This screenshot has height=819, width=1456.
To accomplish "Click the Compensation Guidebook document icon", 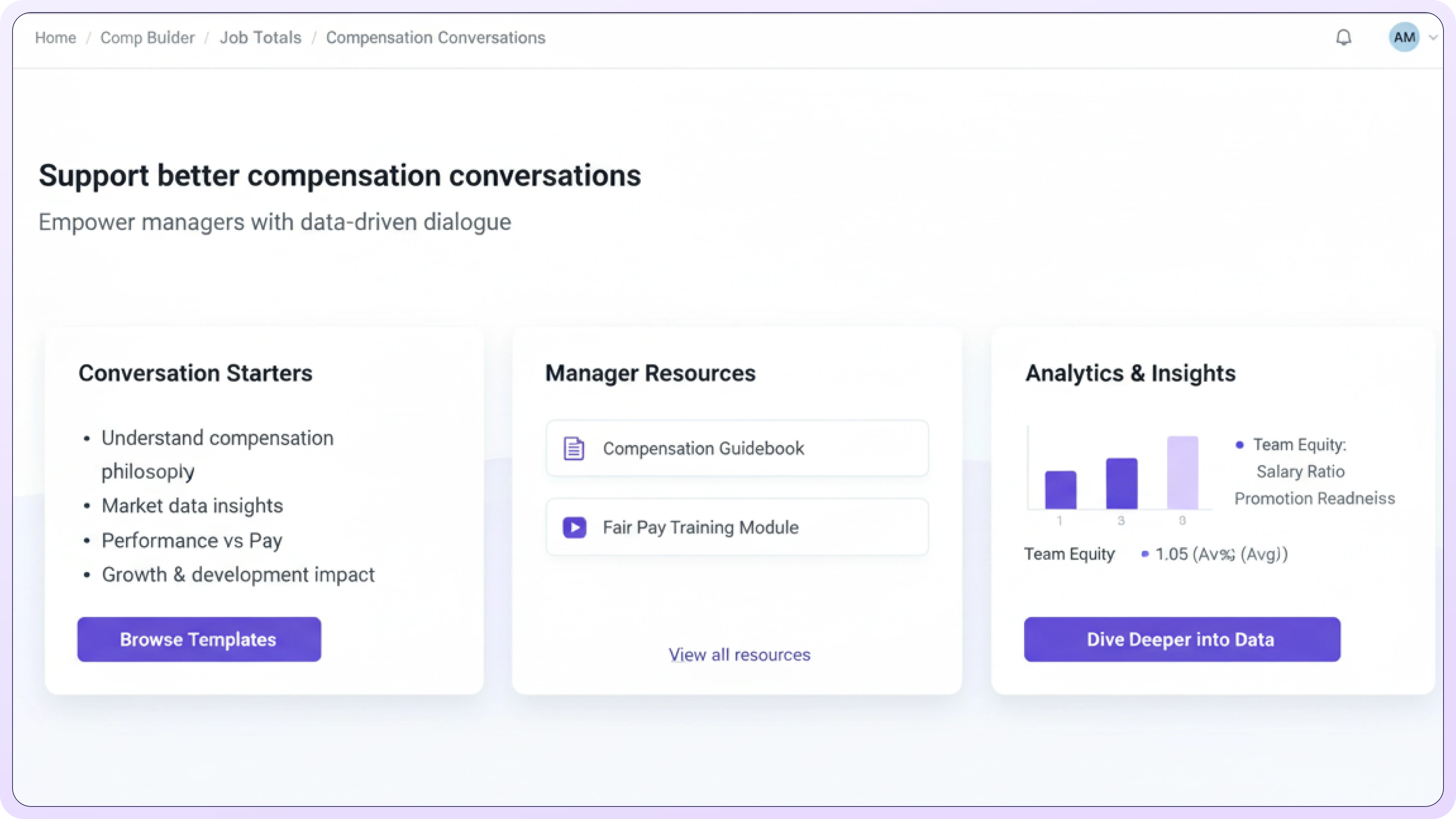I will (x=574, y=449).
